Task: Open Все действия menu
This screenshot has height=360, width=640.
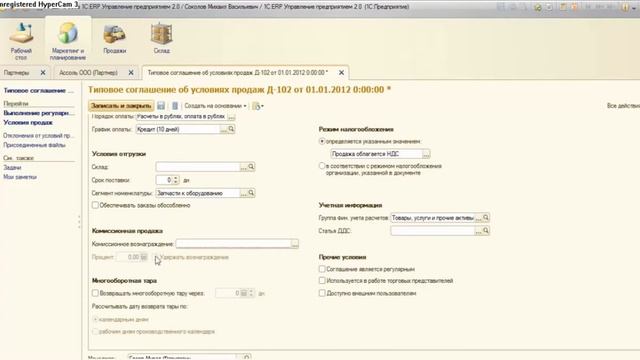Action: [x=623, y=106]
